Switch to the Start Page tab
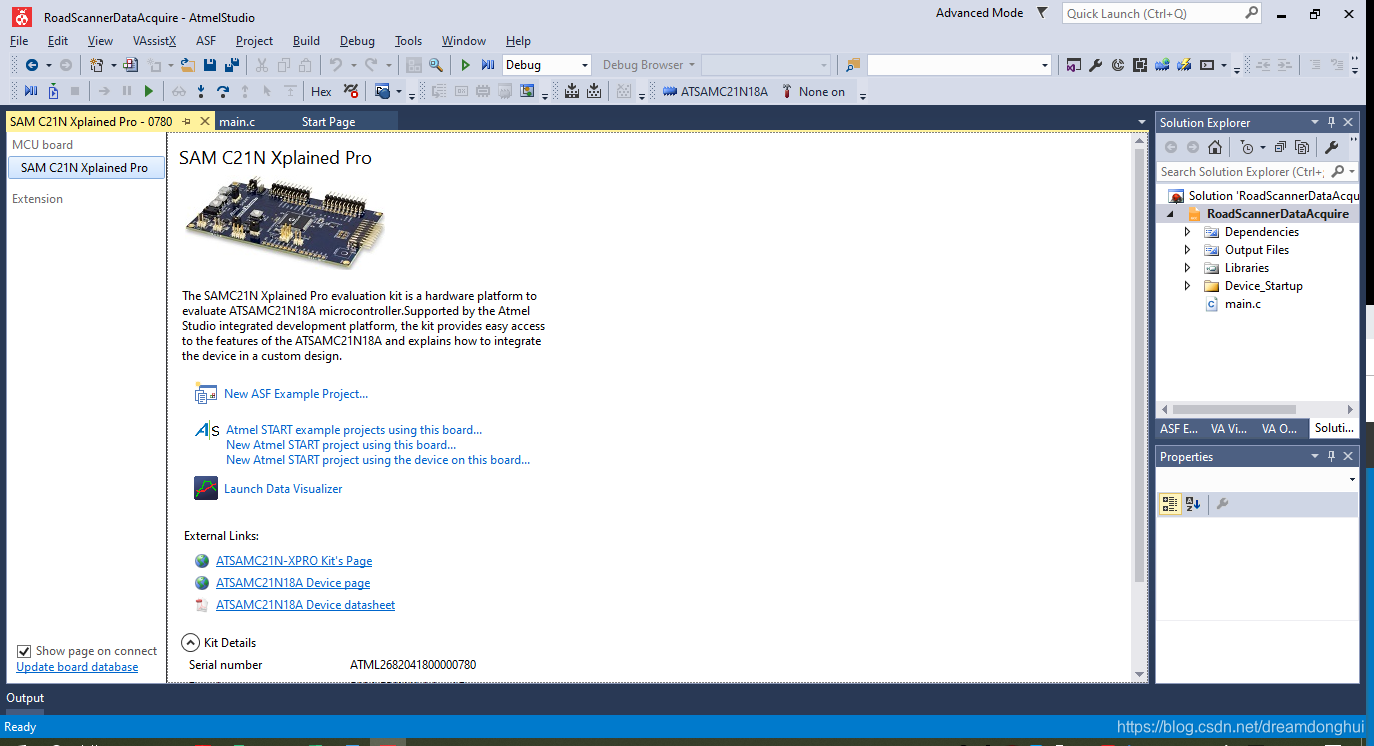 (328, 121)
